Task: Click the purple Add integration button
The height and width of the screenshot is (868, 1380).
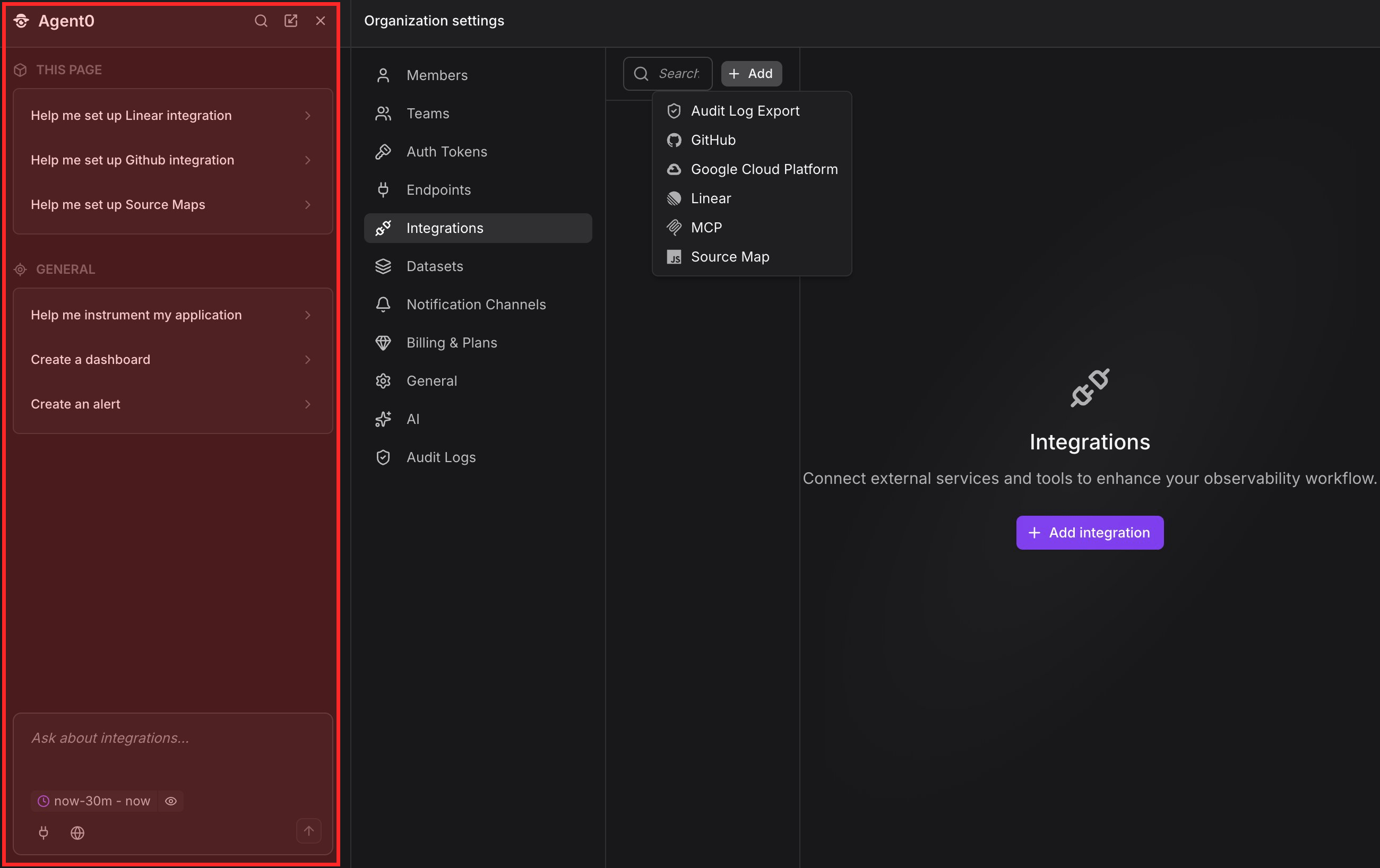Action: [x=1089, y=532]
